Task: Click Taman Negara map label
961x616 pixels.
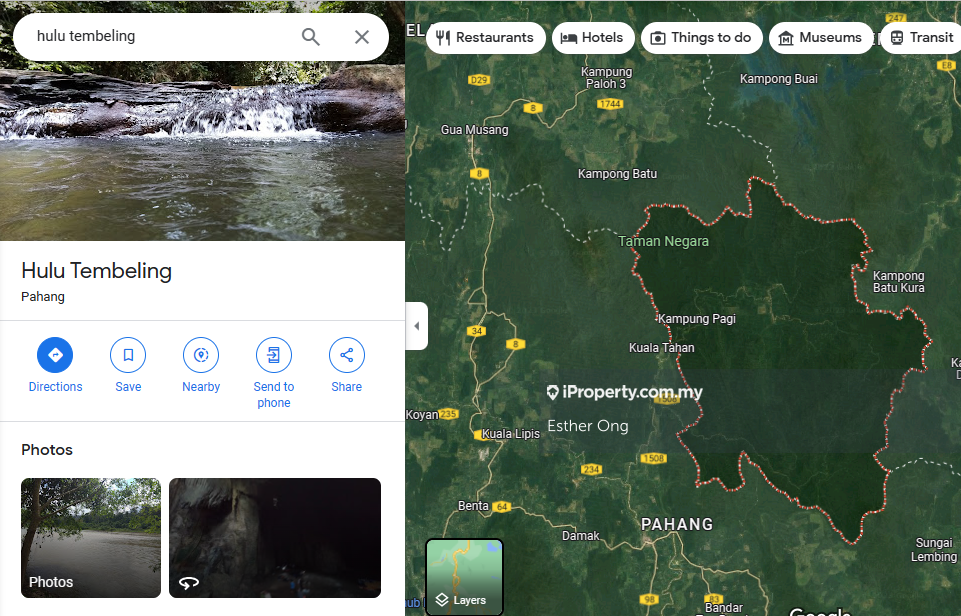Action: (663, 241)
